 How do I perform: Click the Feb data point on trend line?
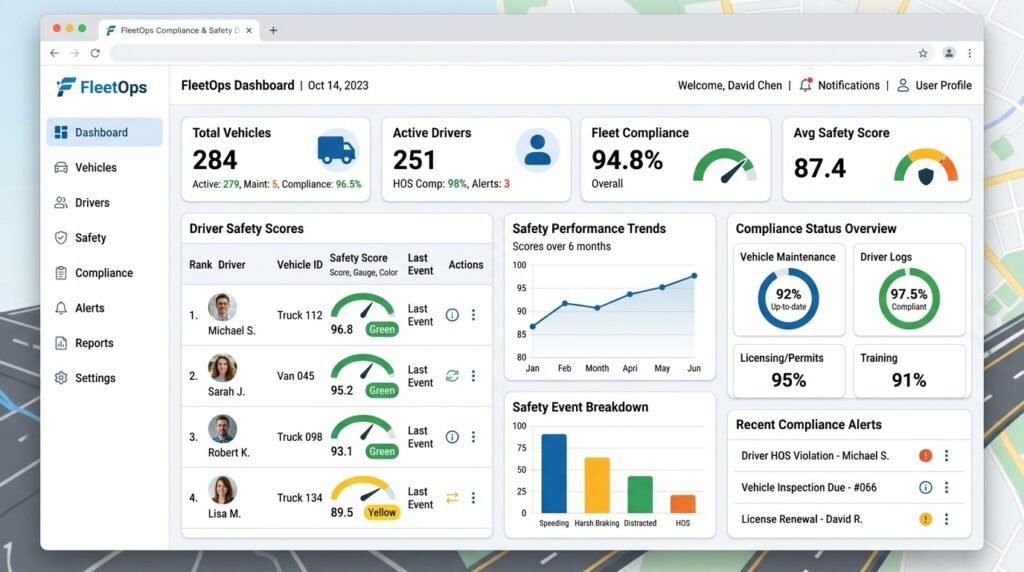[x=565, y=303]
